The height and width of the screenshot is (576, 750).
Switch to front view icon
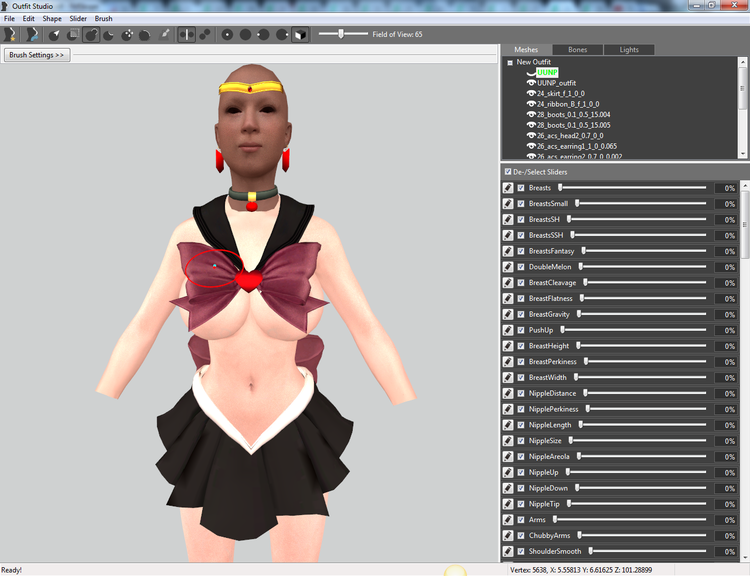(x=227, y=34)
